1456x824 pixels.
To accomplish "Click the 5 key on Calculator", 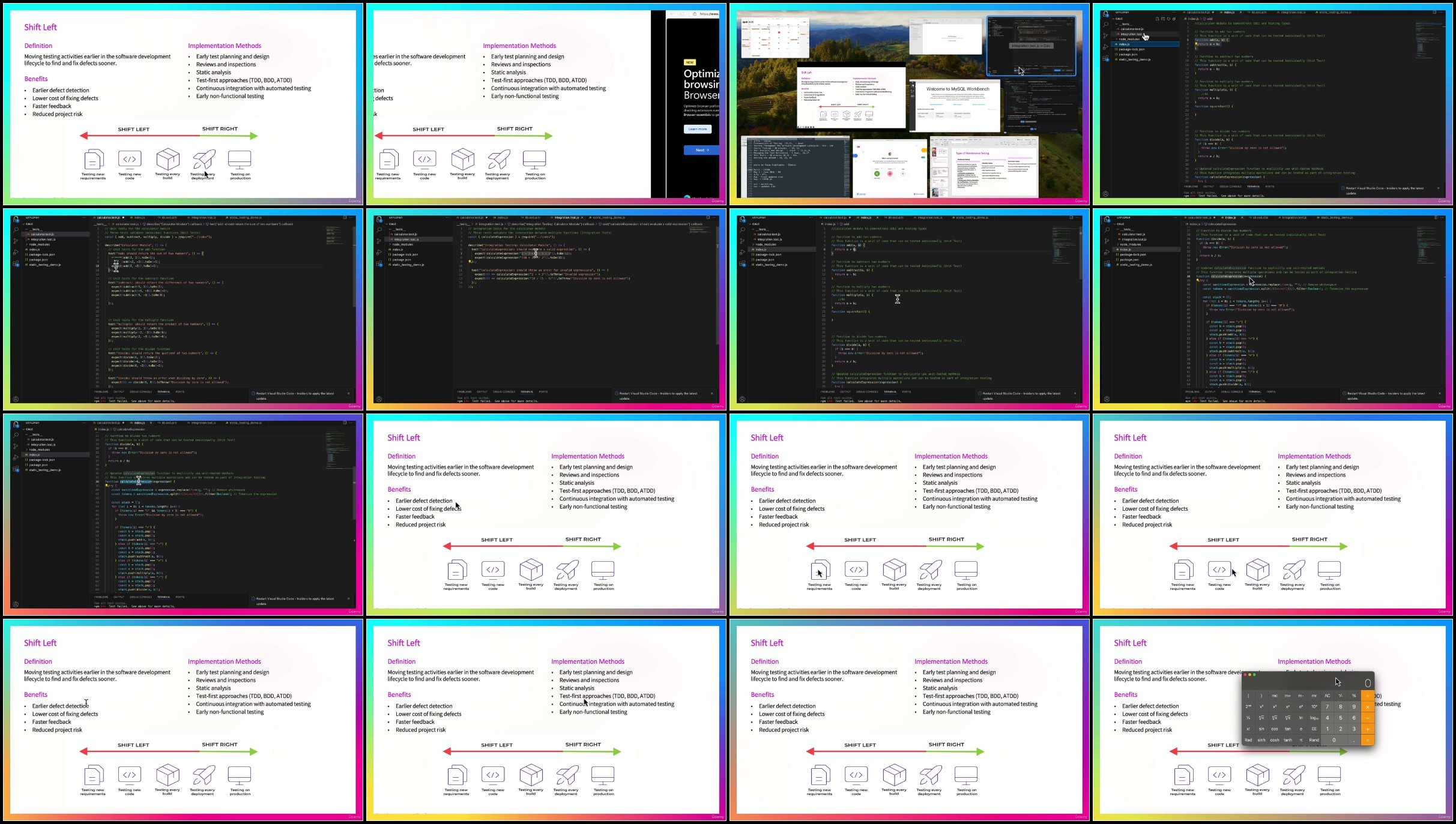I will pos(1341,718).
